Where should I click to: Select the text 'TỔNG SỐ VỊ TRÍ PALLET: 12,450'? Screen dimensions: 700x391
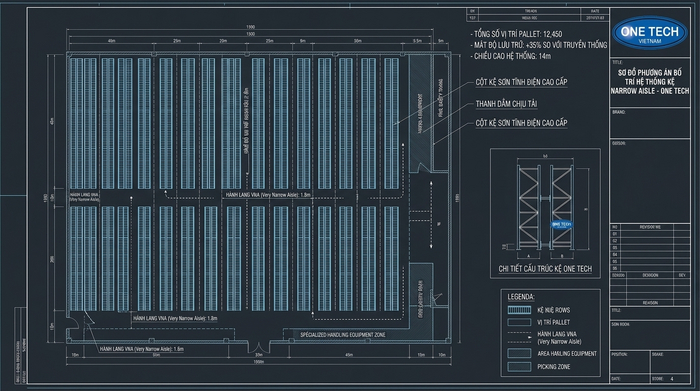(518, 34)
